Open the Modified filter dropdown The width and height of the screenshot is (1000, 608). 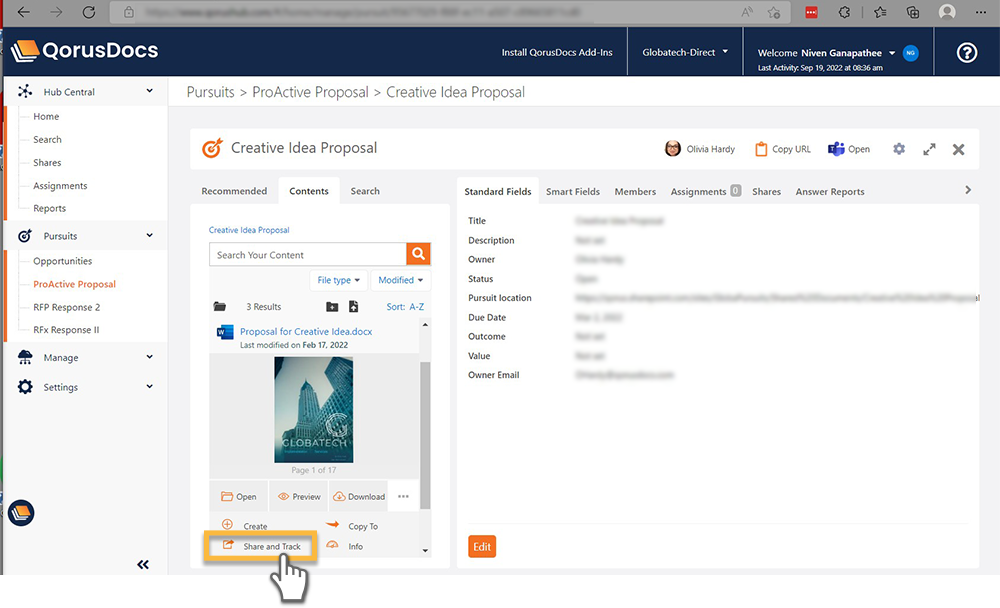401,280
